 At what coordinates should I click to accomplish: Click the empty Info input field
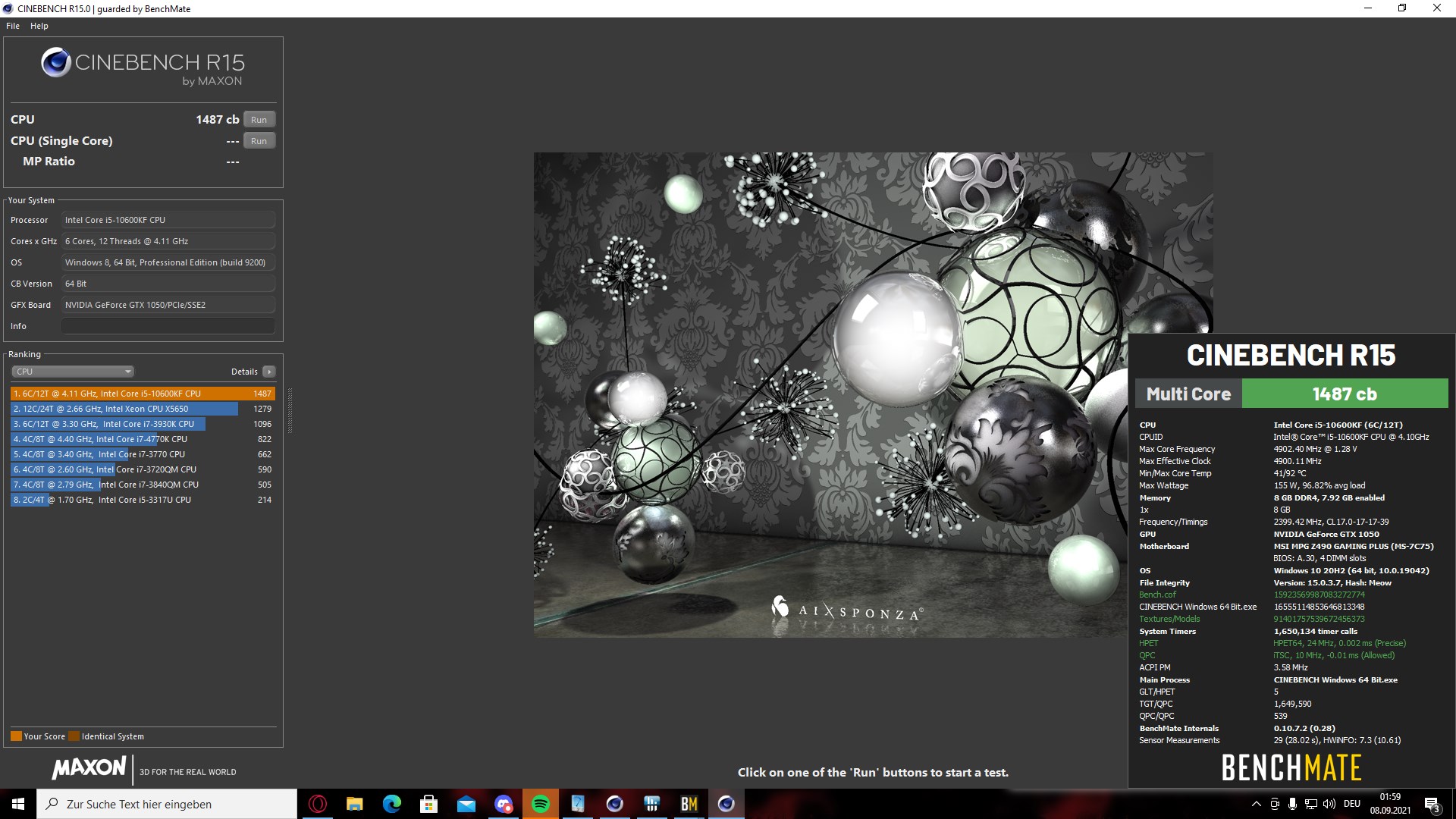(168, 326)
